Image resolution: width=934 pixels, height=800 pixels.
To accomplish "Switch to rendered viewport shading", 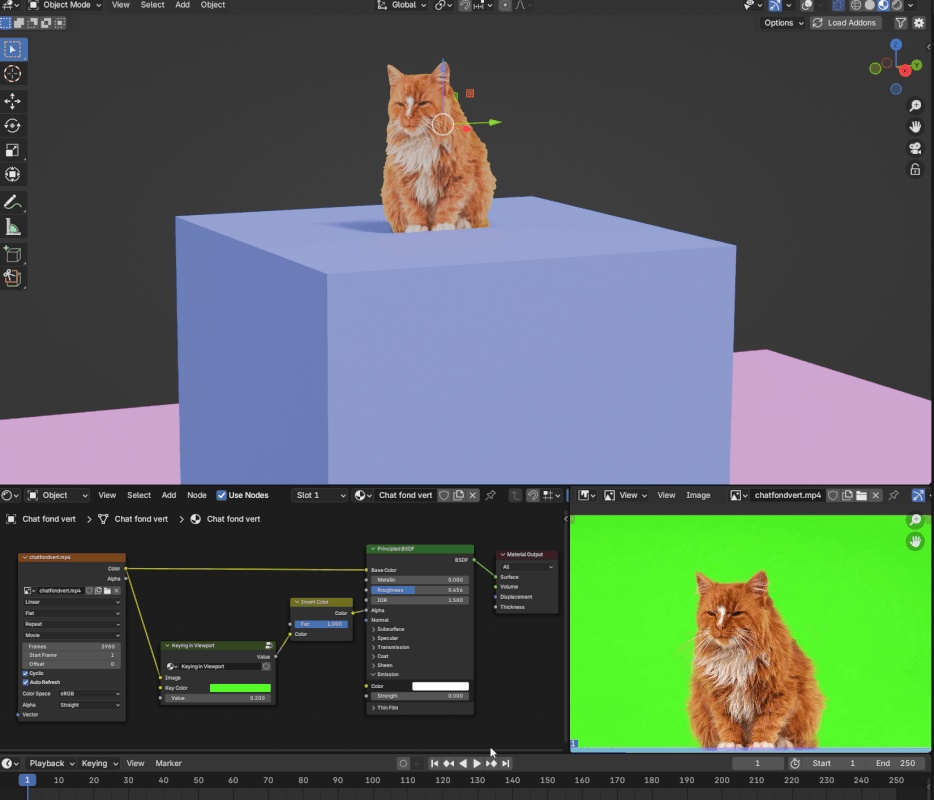I will coord(897,5).
